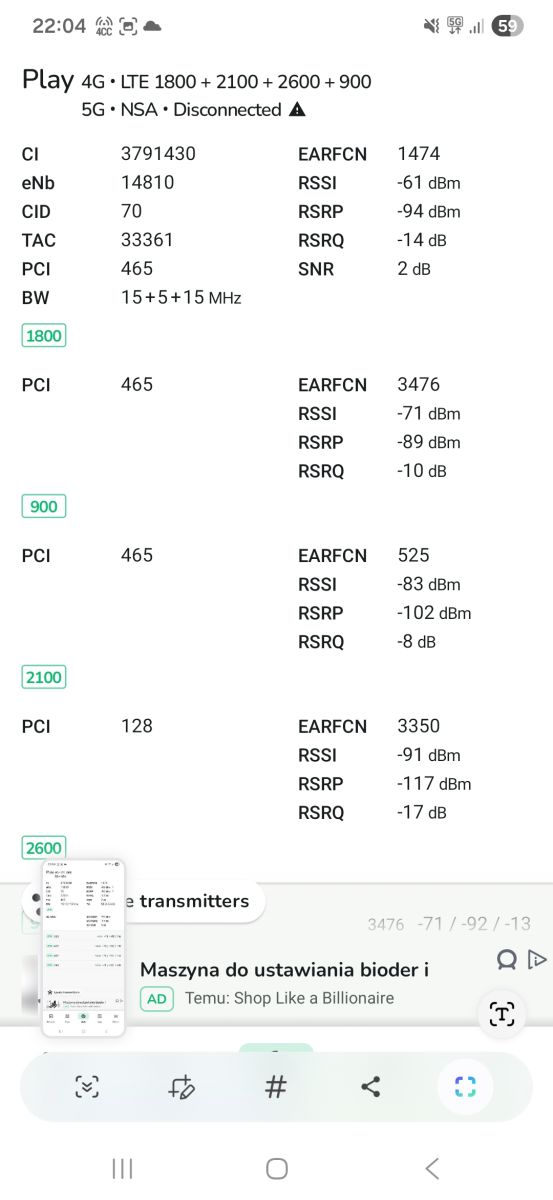Tap the Android home button
The image size is (553, 1200).
click(x=277, y=1168)
